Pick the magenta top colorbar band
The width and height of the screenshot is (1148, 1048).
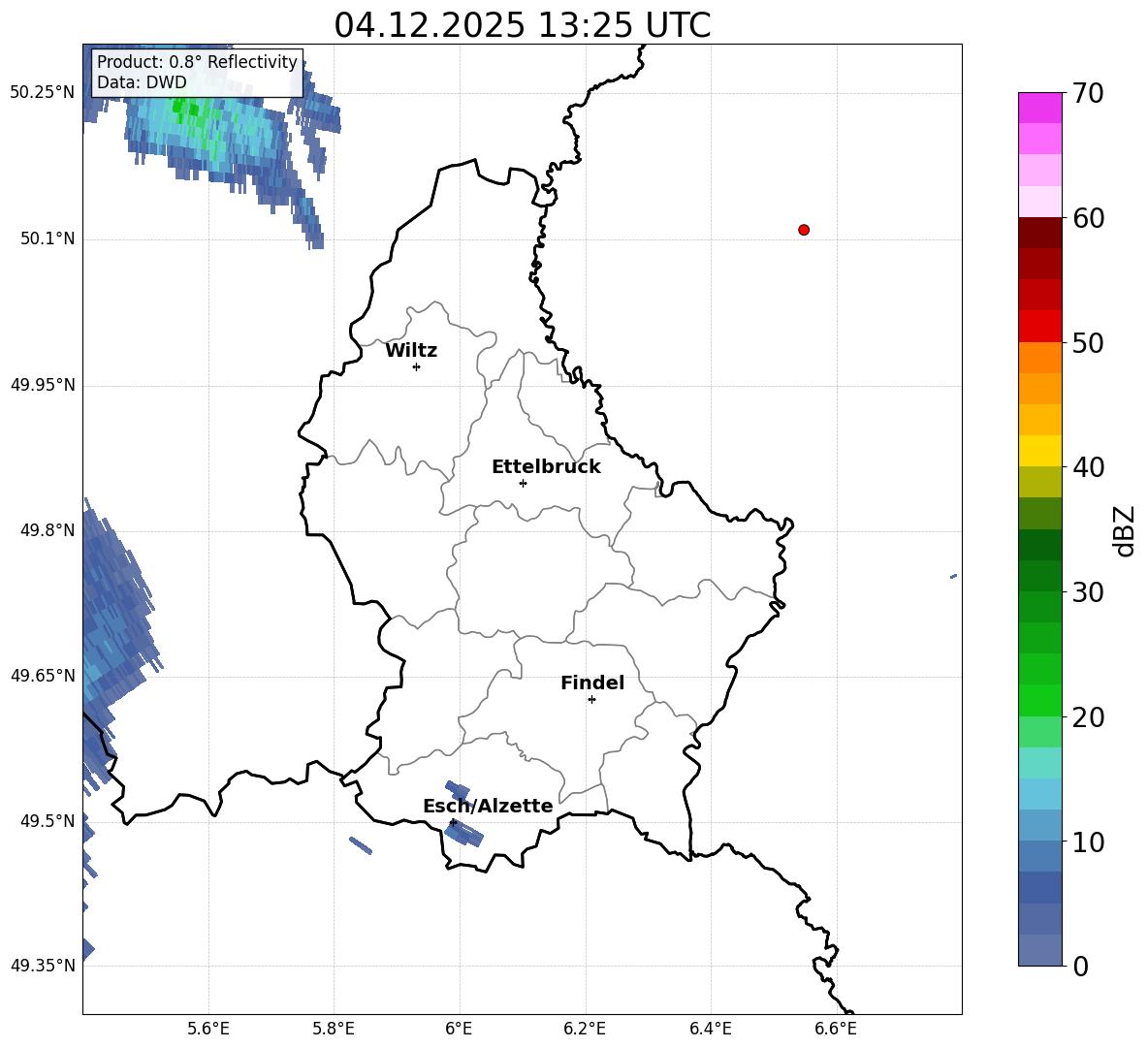tap(1040, 109)
